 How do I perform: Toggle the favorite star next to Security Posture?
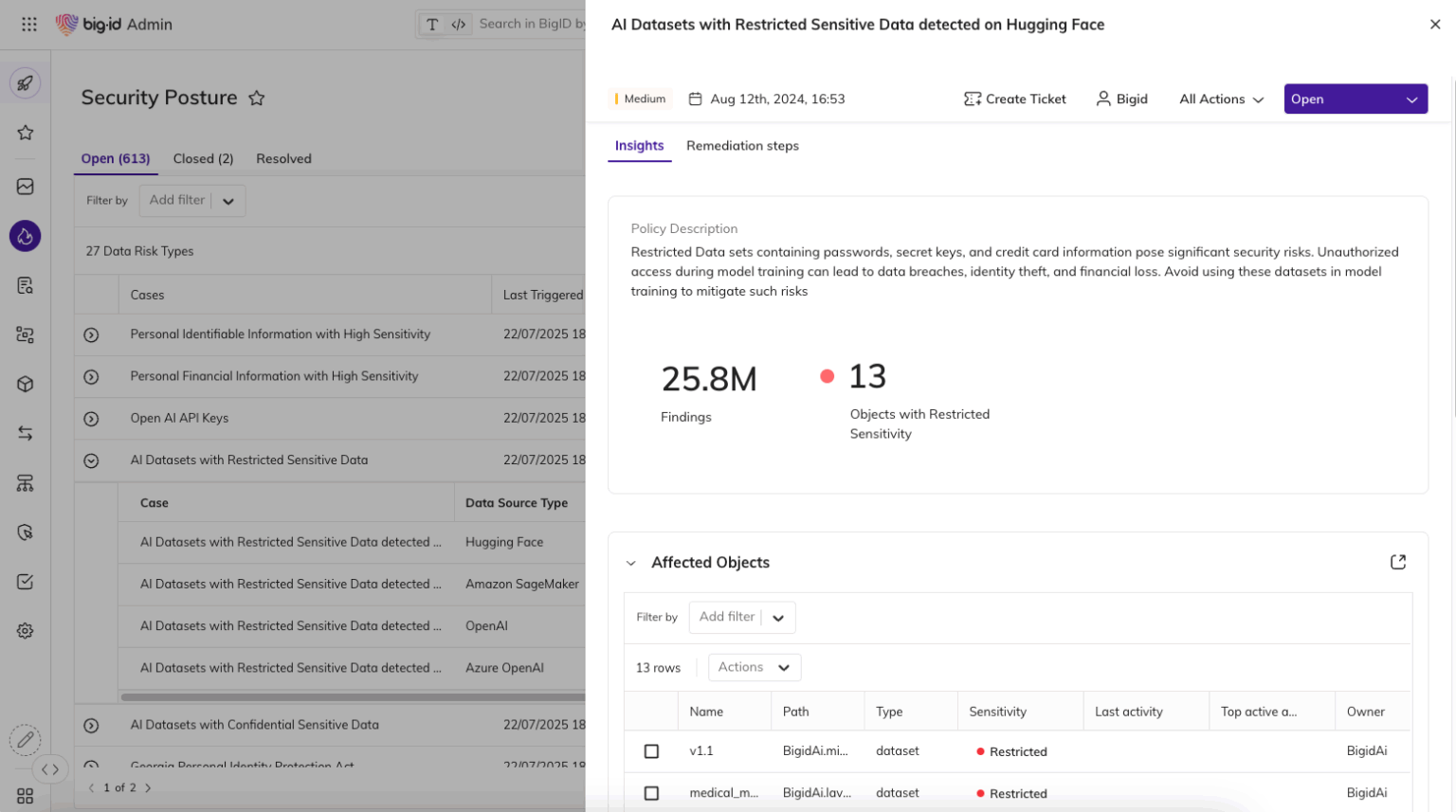(x=256, y=97)
